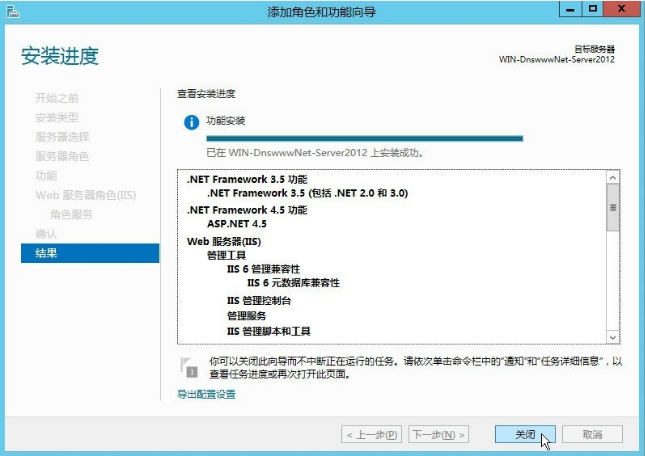Image resolution: width=645 pixels, height=456 pixels.
Task: Select the 角色服务 step in sidebar
Action: pos(71,214)
